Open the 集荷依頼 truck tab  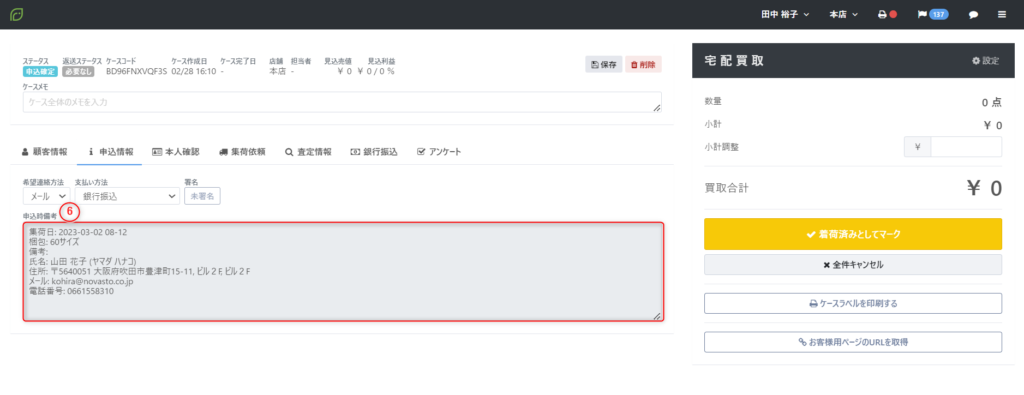tap(242, 151)
